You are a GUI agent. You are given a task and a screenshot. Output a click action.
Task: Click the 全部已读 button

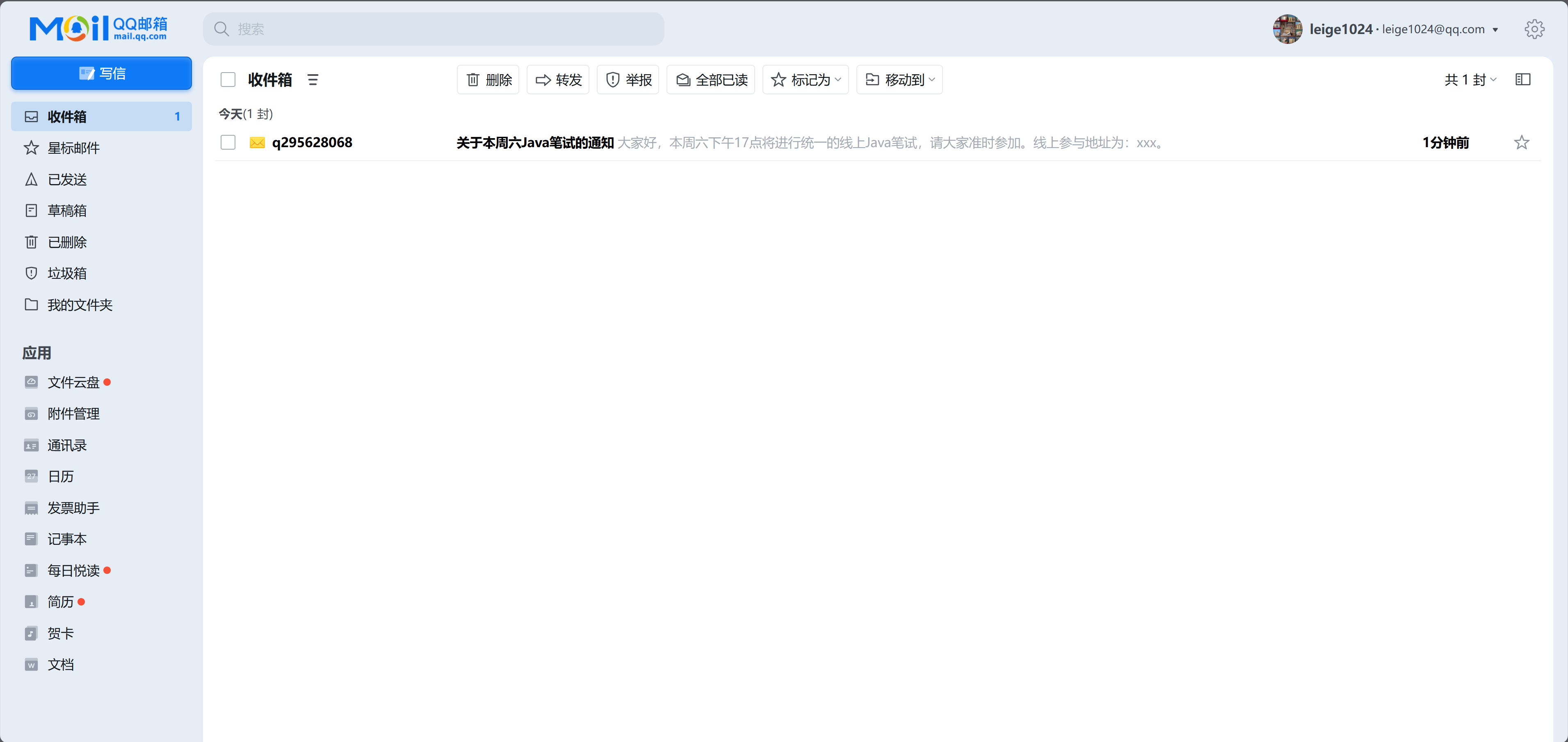click(x=710, y=80)
